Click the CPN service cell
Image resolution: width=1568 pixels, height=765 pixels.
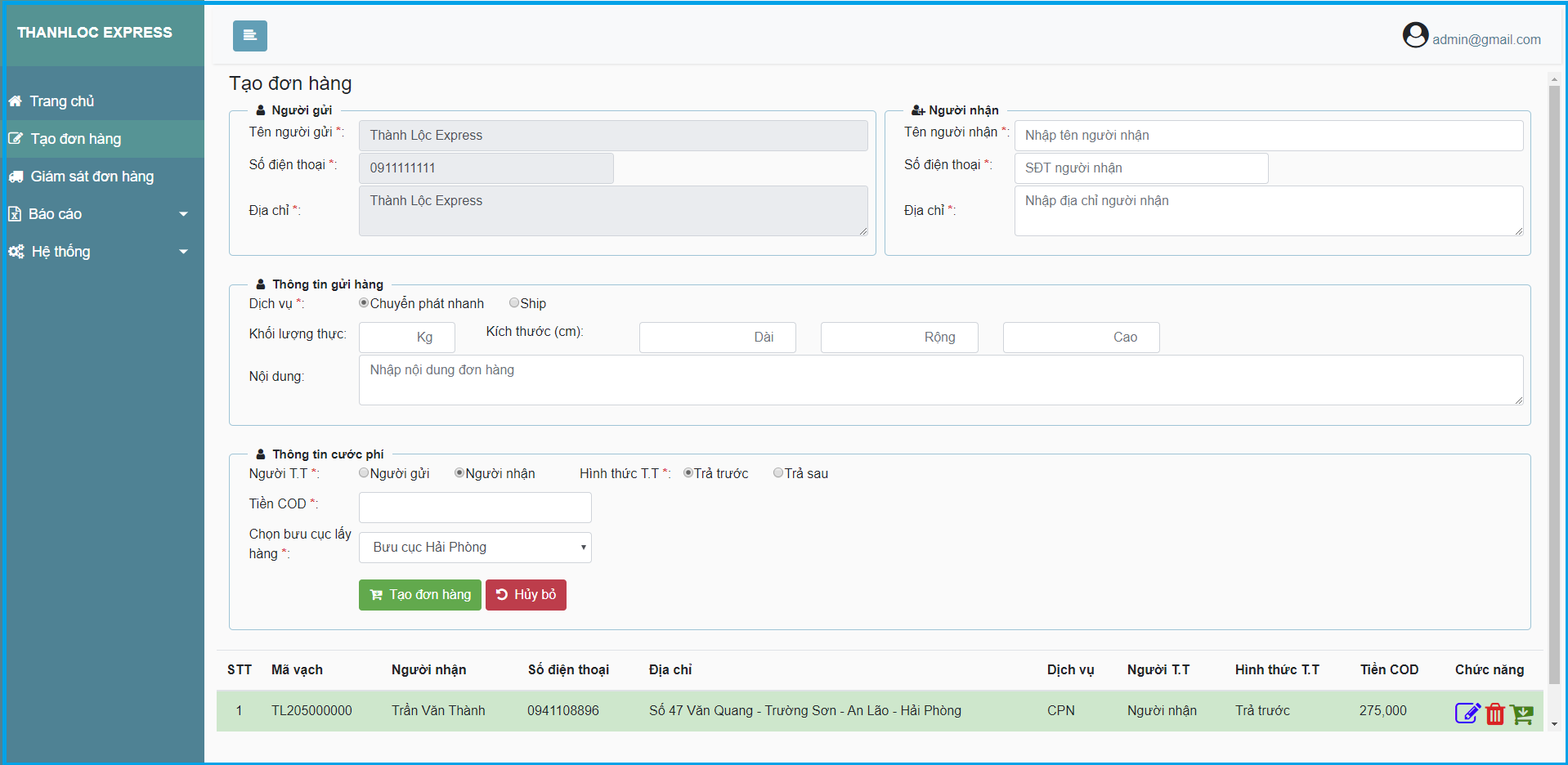click(x=1061, y=711)
